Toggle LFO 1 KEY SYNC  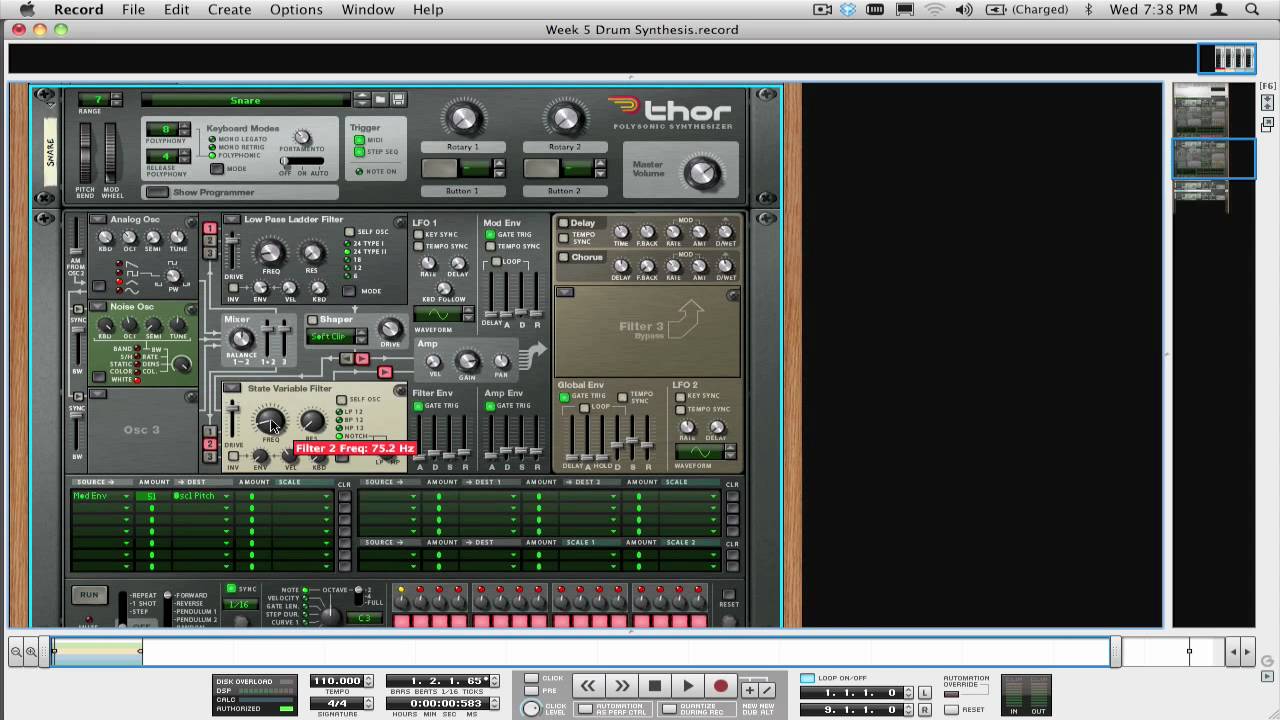(x=419, y=235)
